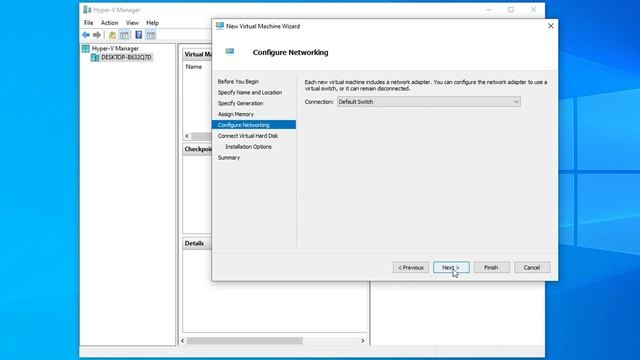Image resolution: width=640 pixels, height=360 pixels.
Task: Close the New Virtual Machine Wizard dialog
Action: coord(551,26)
